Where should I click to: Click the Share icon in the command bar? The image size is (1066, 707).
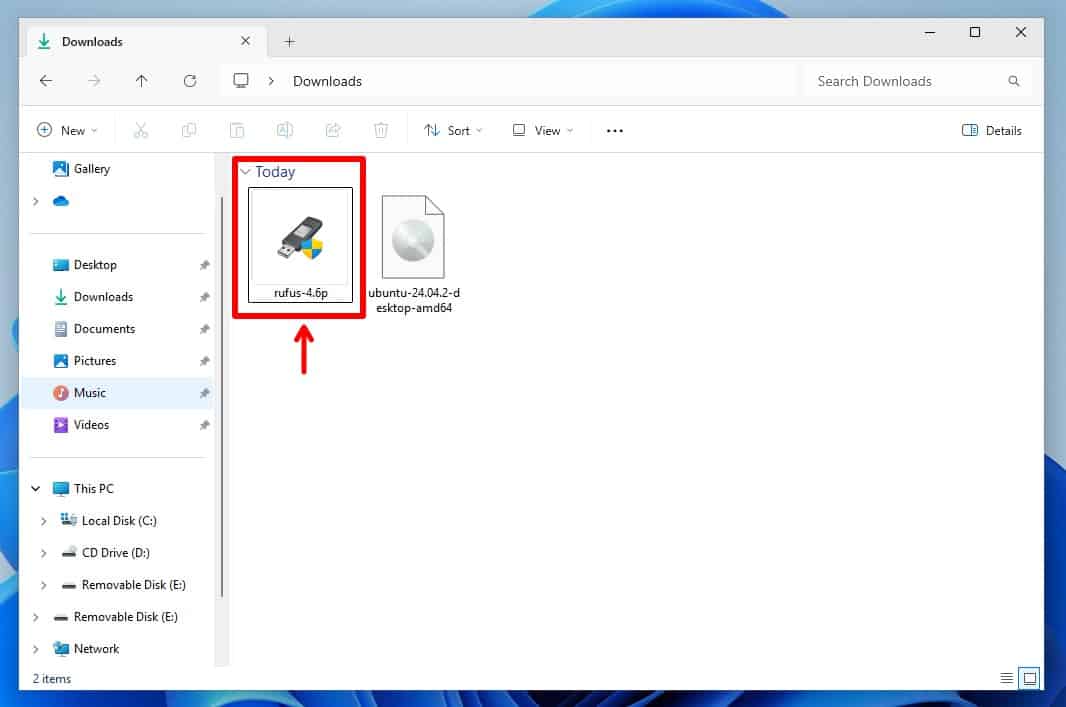pos(333,130)
